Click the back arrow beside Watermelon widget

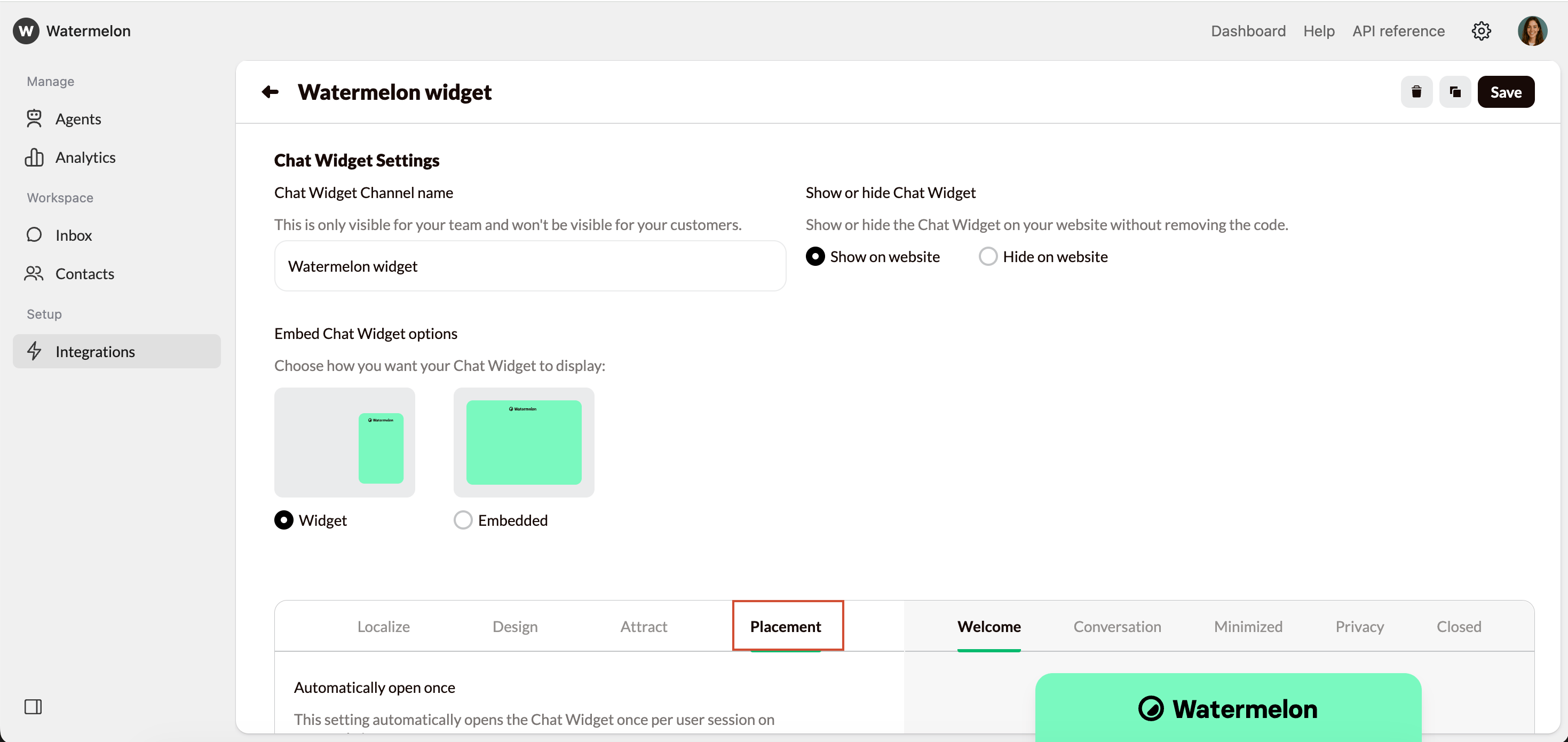tap(270, 92)
